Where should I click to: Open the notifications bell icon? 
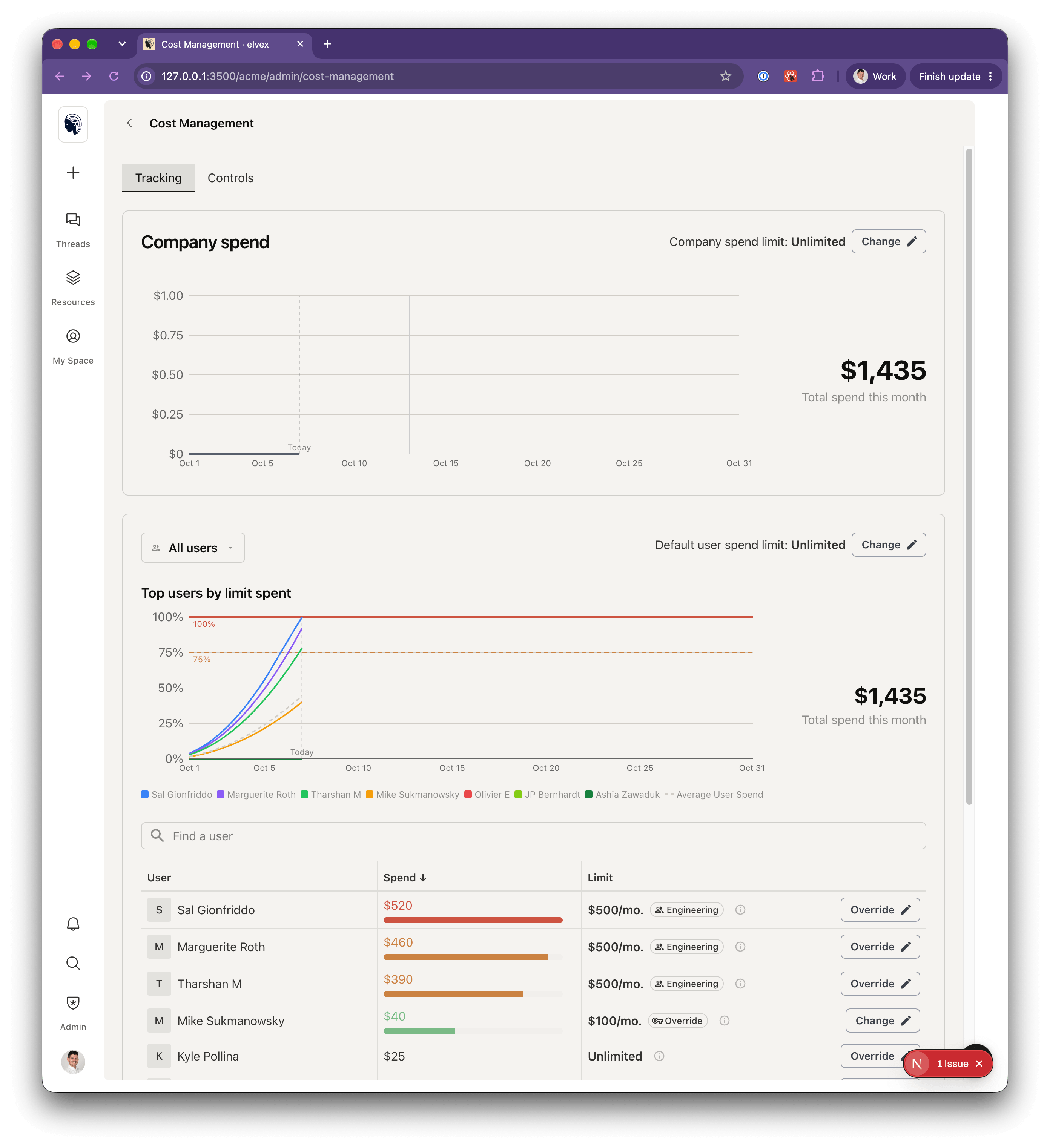(x=73, y=924)
